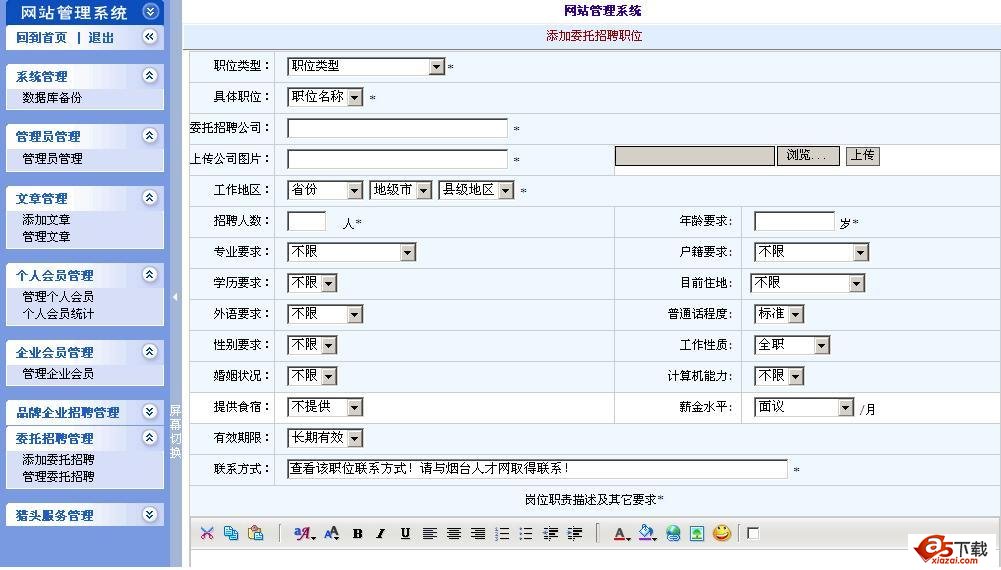1001x570 pixels.
Task: Collapse the 委托招聘管理 section
Action: click(149, 437)
